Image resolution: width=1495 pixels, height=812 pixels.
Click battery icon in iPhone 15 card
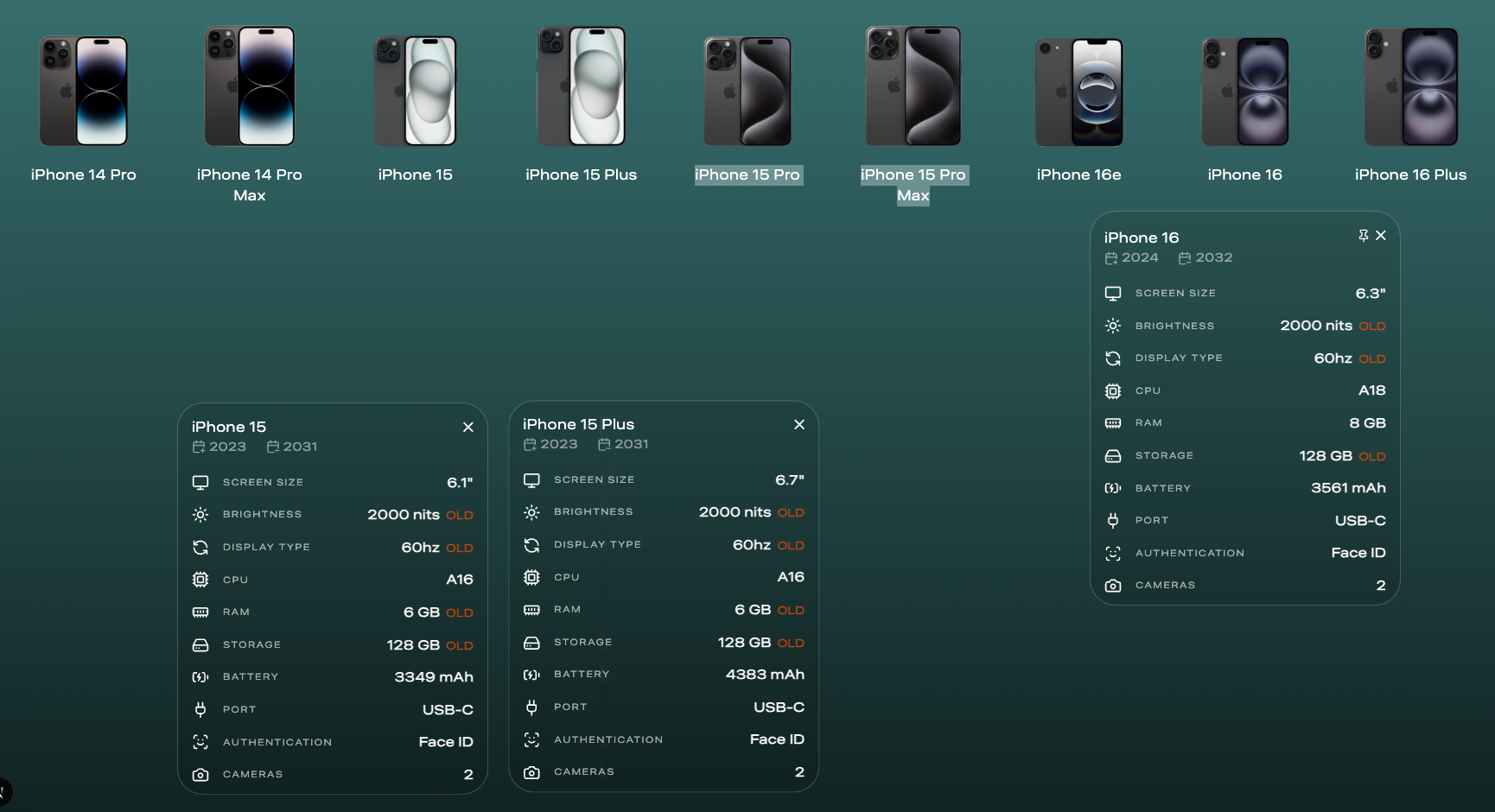[x=200, y=677]
